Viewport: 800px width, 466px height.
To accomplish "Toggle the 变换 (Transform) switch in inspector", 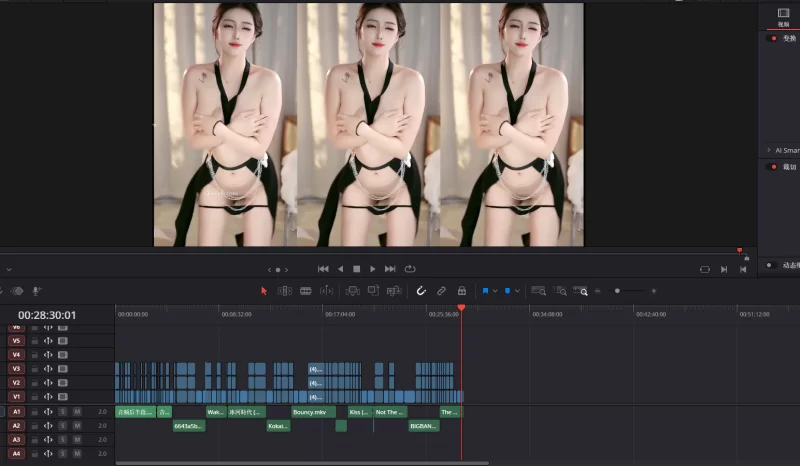I will tap(772, 38).
